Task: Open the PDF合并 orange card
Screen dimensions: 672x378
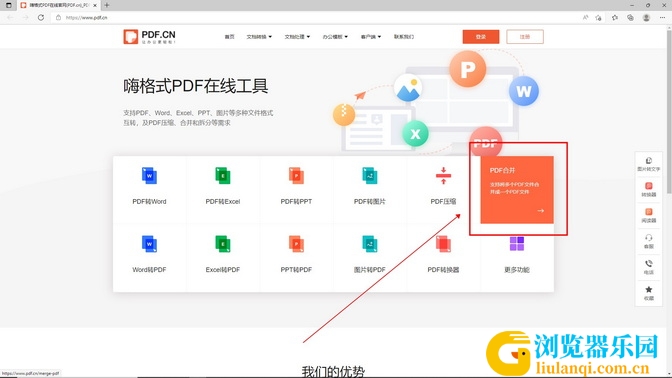Action: 517,190
